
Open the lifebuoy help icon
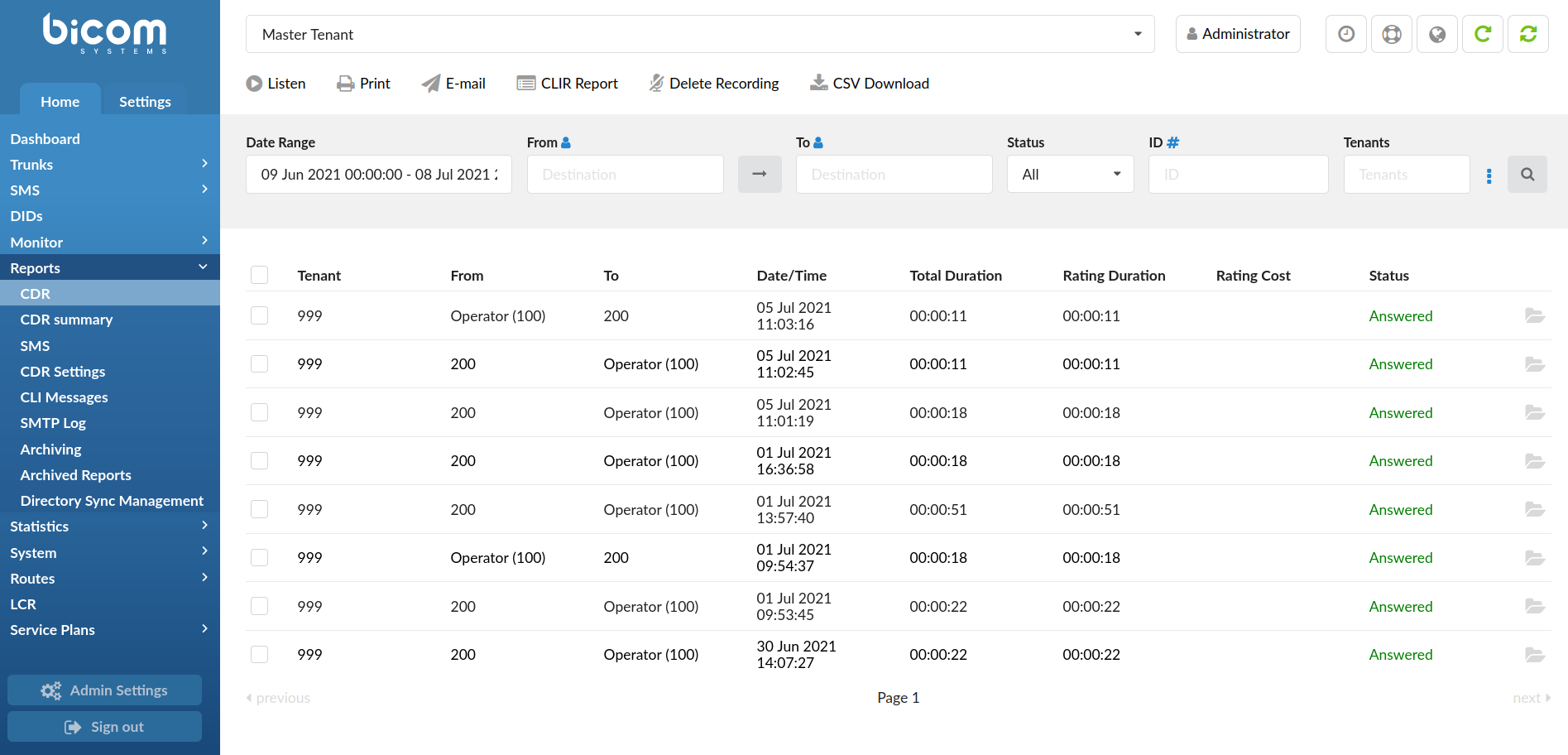[x=1392, y=34]
